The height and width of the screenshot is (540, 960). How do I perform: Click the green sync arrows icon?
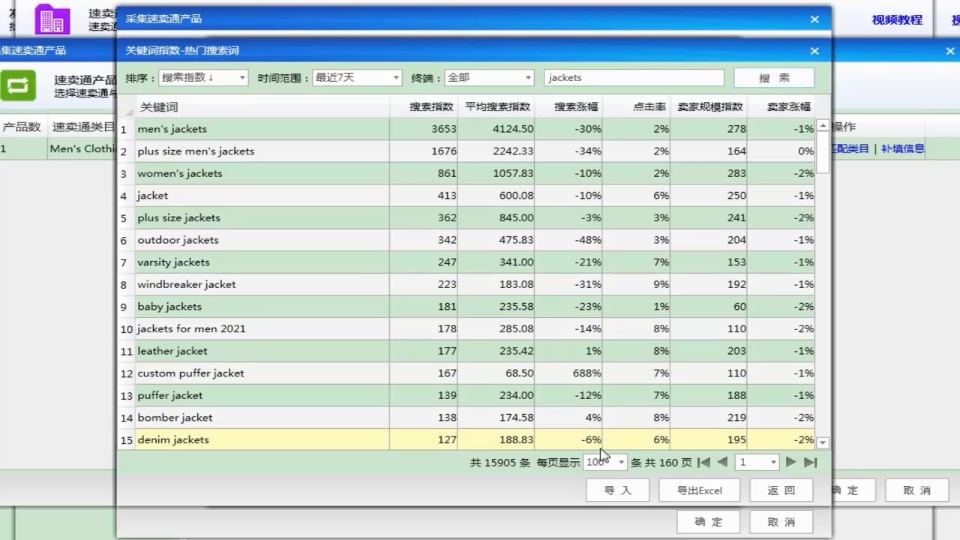(x=18, y=85)
